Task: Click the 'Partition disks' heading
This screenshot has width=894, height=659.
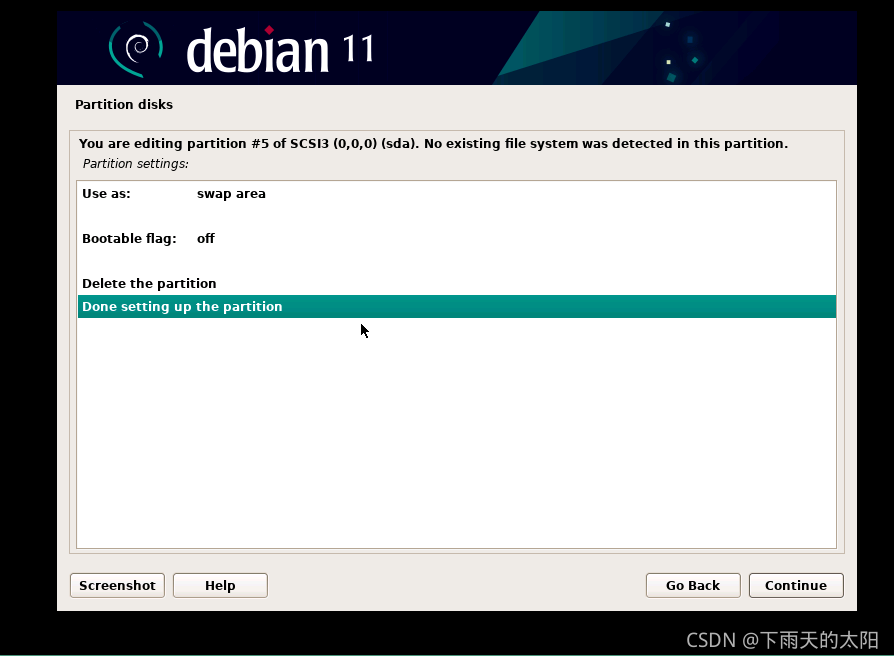Action: point(124,104)
